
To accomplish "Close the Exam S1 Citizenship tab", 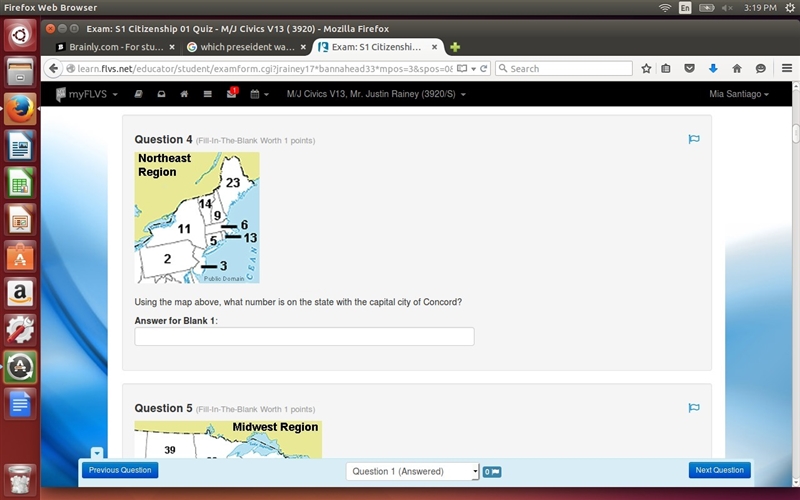I will [x=434, y=47].
